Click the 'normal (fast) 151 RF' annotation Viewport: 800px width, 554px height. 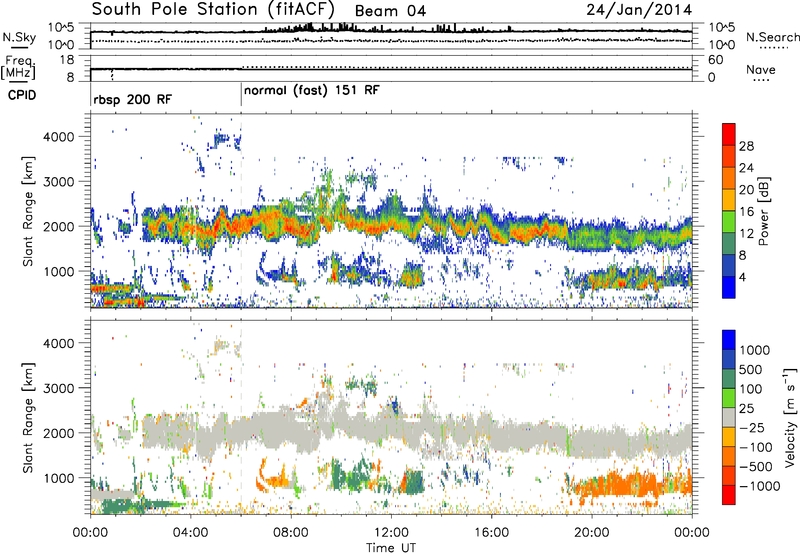pyautogui.click(x=312, y=91)
